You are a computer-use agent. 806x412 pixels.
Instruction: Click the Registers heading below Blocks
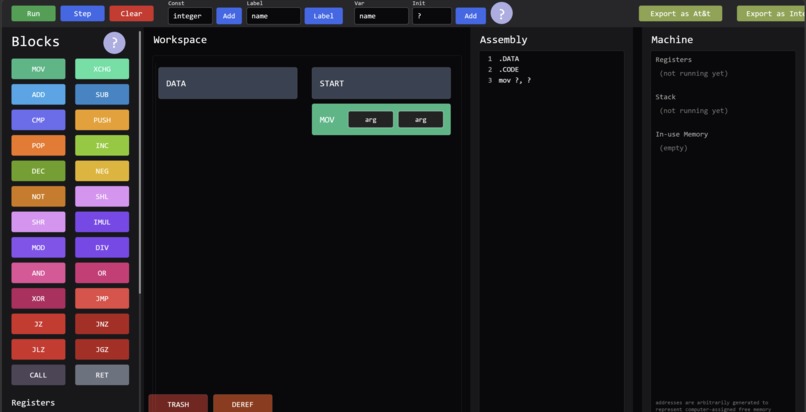point(33,403)
